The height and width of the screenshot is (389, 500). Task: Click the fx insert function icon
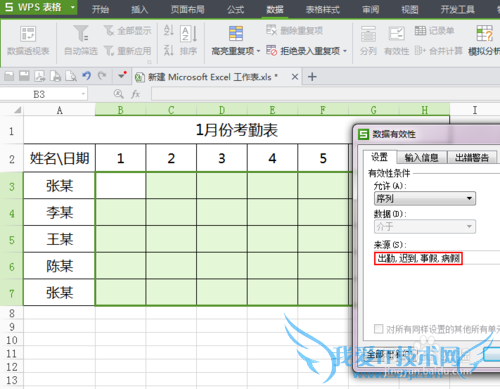point(135,94)
